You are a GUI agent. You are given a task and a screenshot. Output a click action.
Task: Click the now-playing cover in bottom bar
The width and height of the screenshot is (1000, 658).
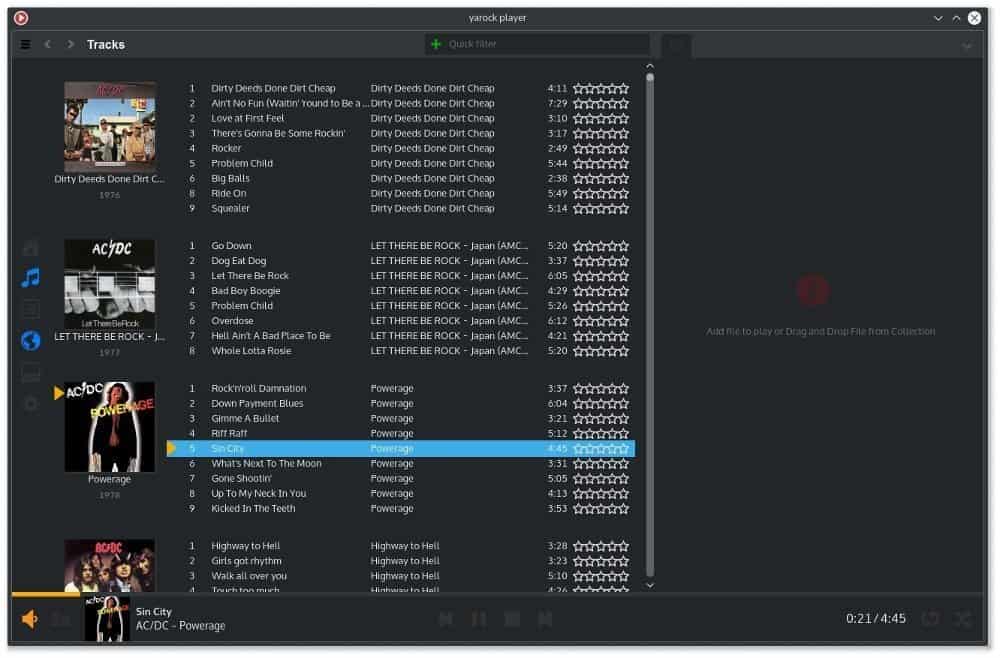click(107, 619)
